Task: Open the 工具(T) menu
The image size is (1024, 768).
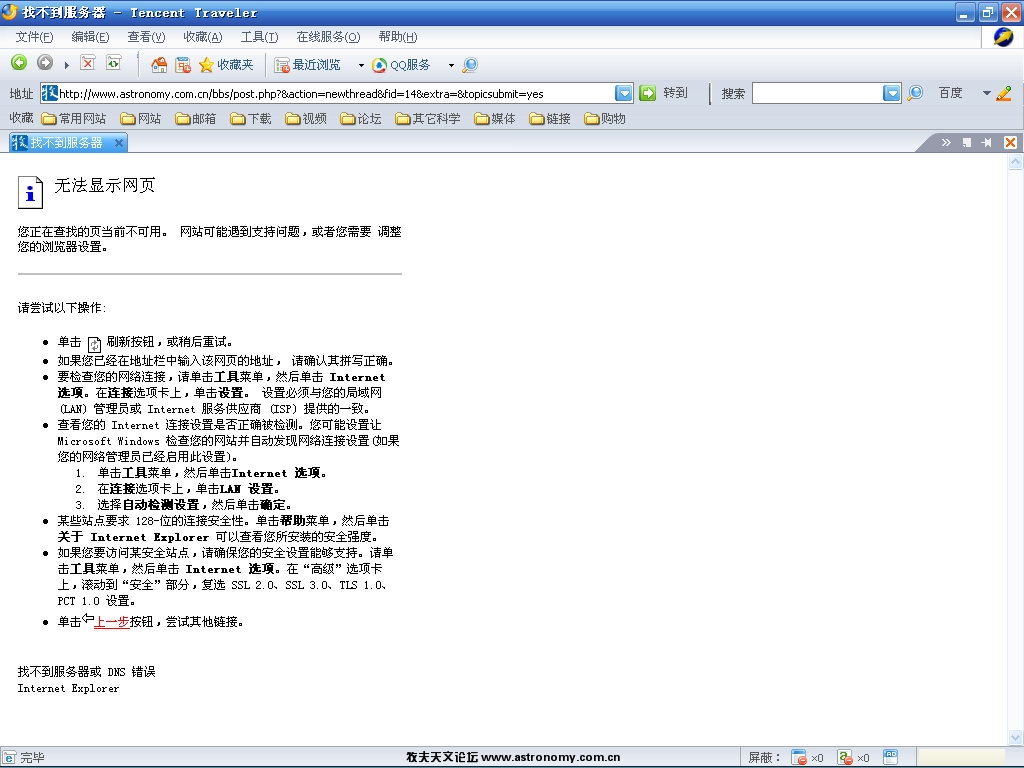Action: coord(259,37)
